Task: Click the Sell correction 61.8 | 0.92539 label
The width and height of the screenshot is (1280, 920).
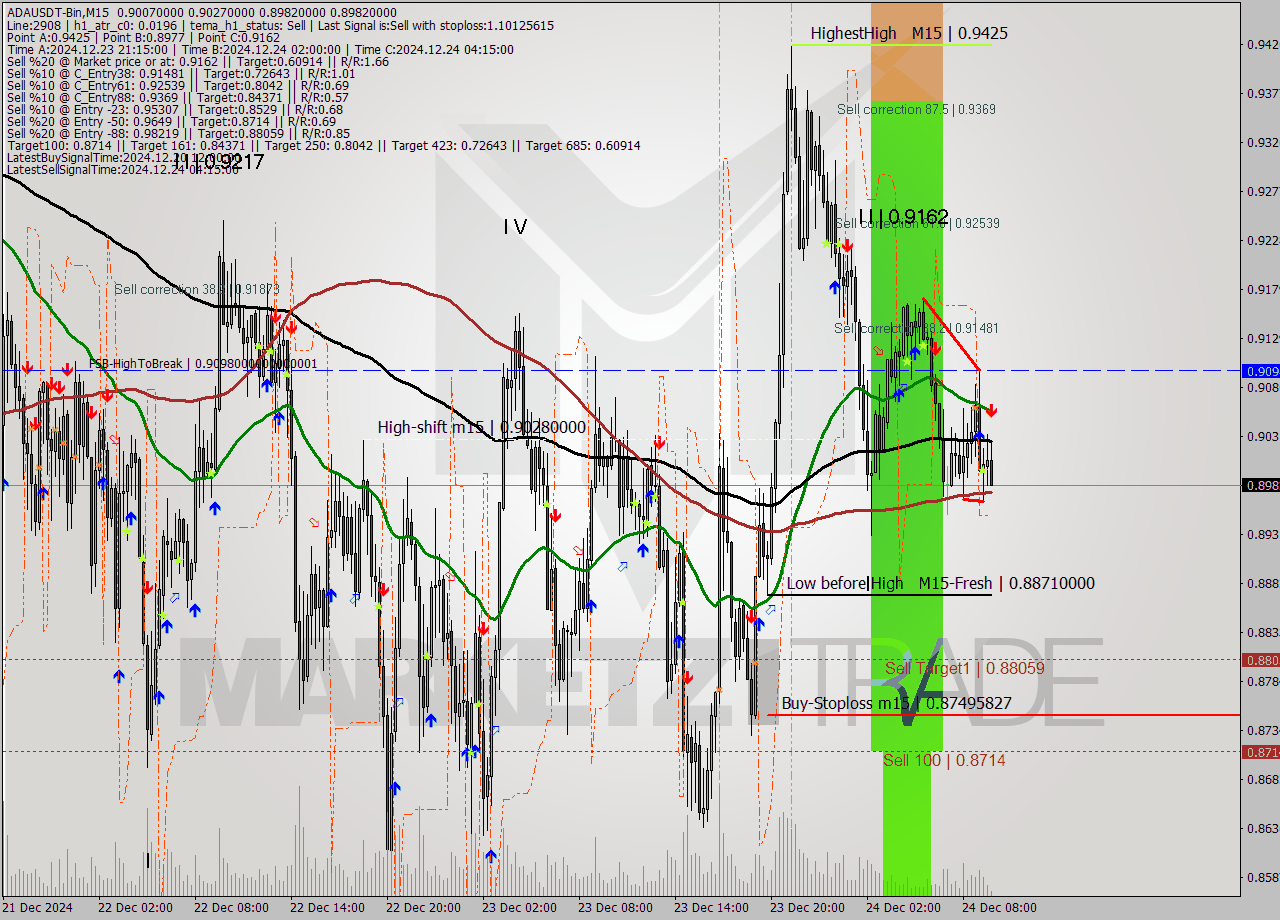Action: pyautogui.click(x=918, y=223)
